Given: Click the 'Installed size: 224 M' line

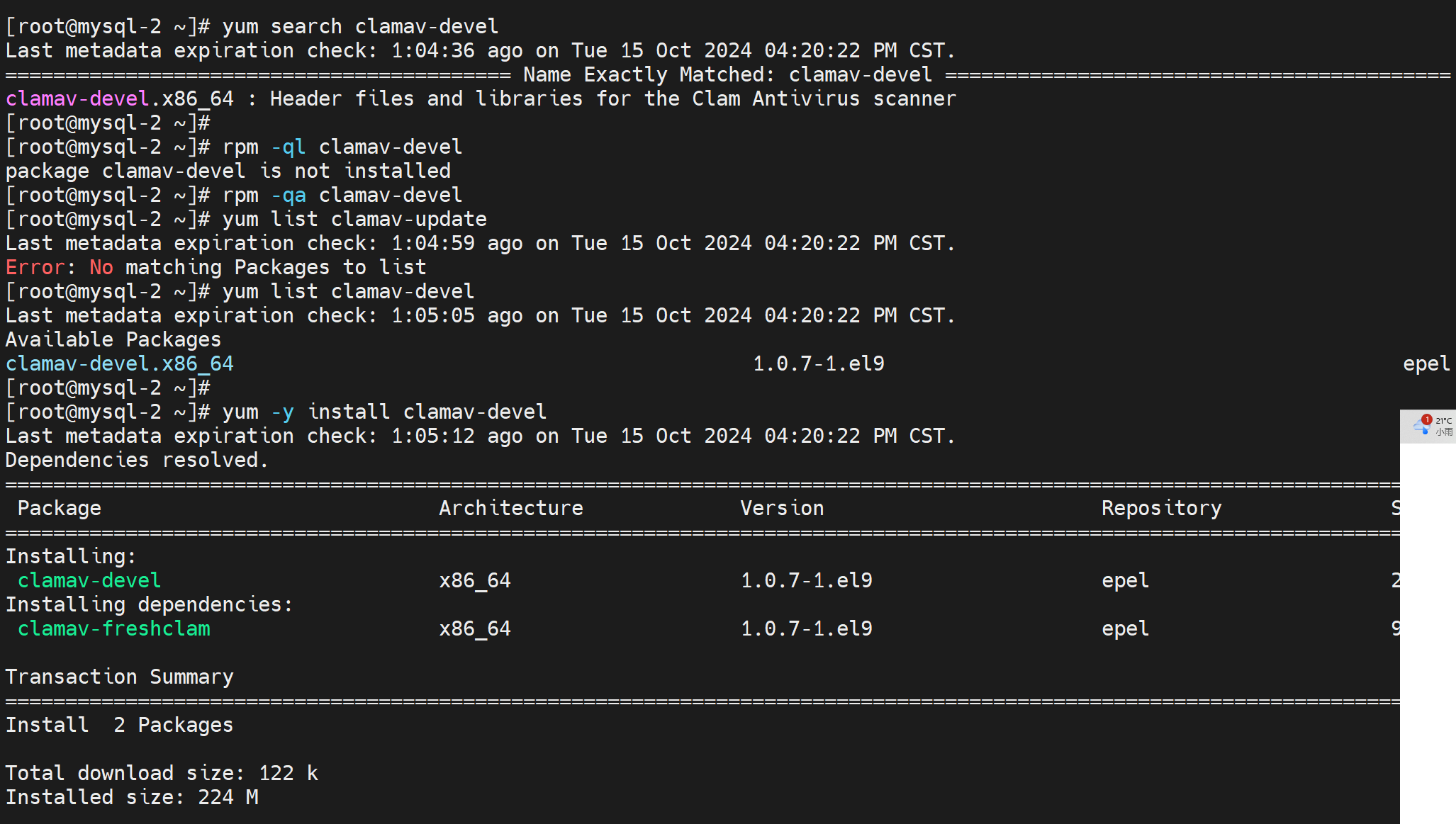Looking at the screenshot, I should click(132, 797).
